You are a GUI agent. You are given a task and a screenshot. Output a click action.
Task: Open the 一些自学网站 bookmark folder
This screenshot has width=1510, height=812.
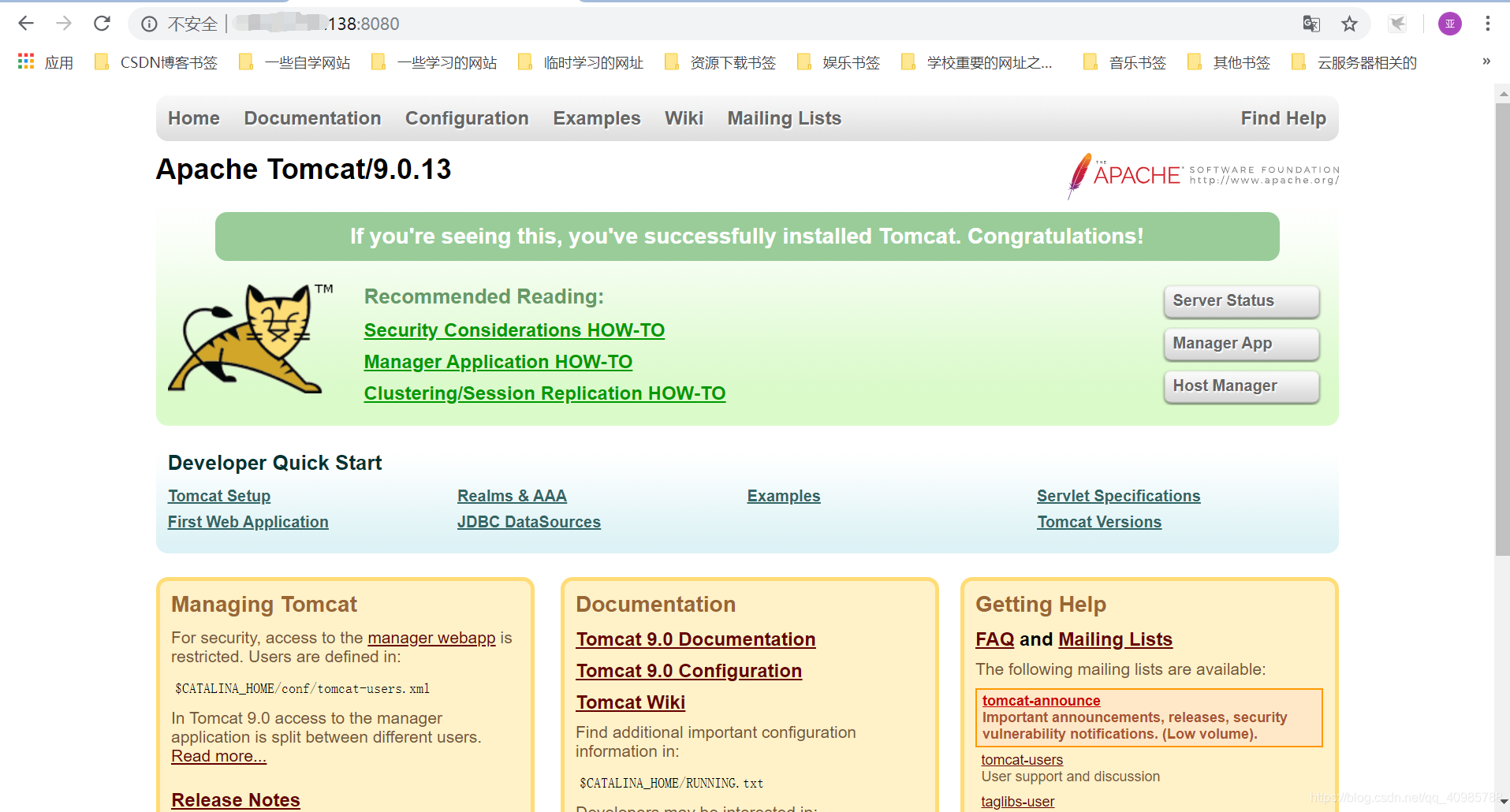click(294, 62)
